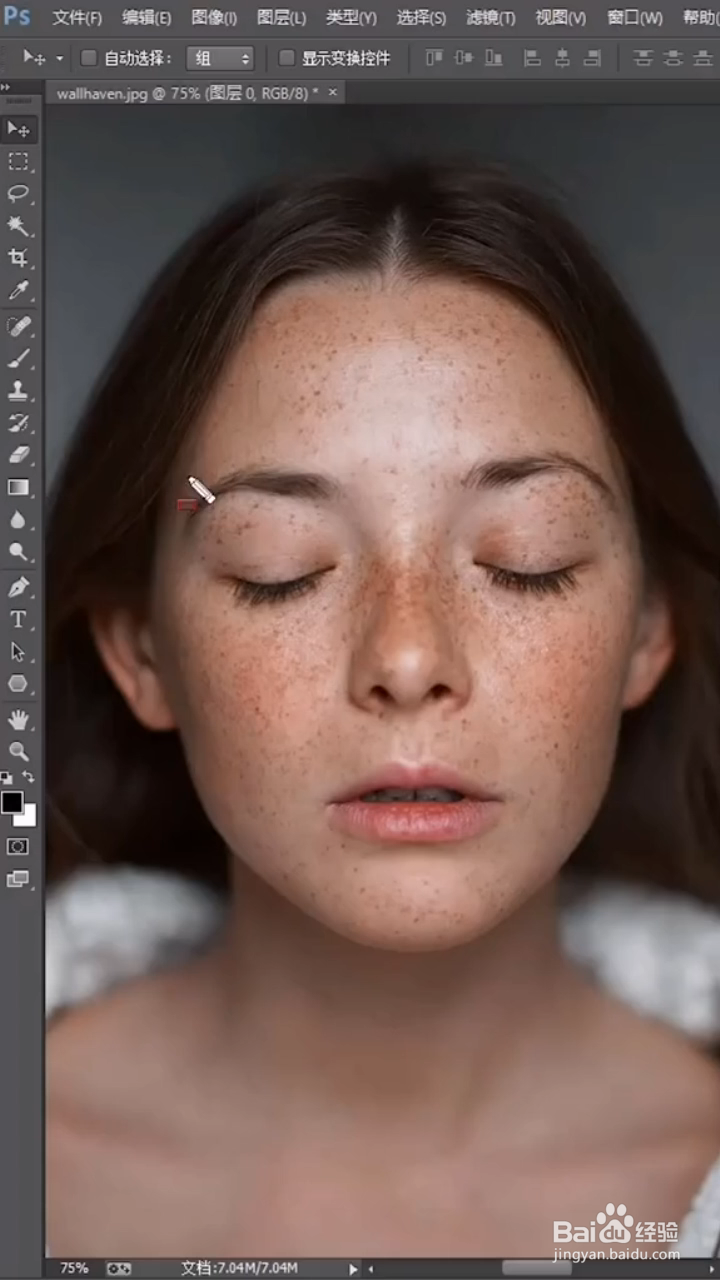Select the Horizontal Type tool
Viewport: 720px width, 1280px height.
click(x=18, y=619)
